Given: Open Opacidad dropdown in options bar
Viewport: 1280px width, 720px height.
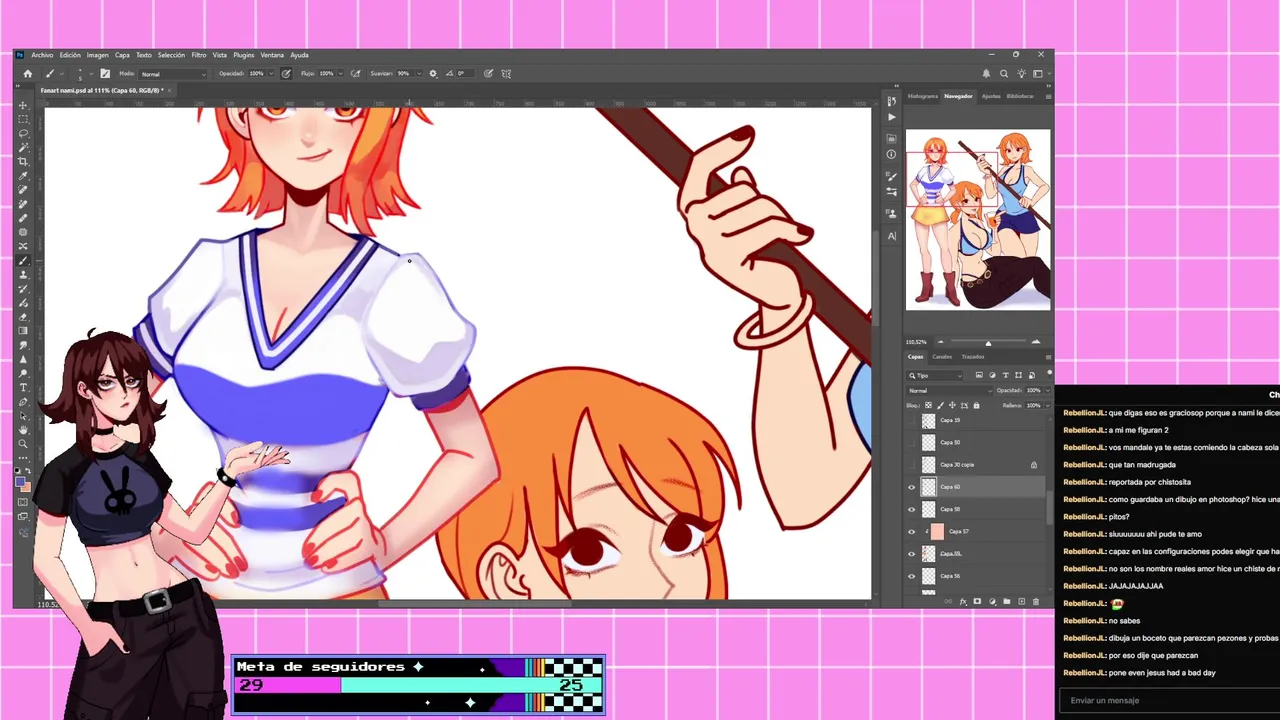Looking at the screenshot, I should (x=271, y=73).
